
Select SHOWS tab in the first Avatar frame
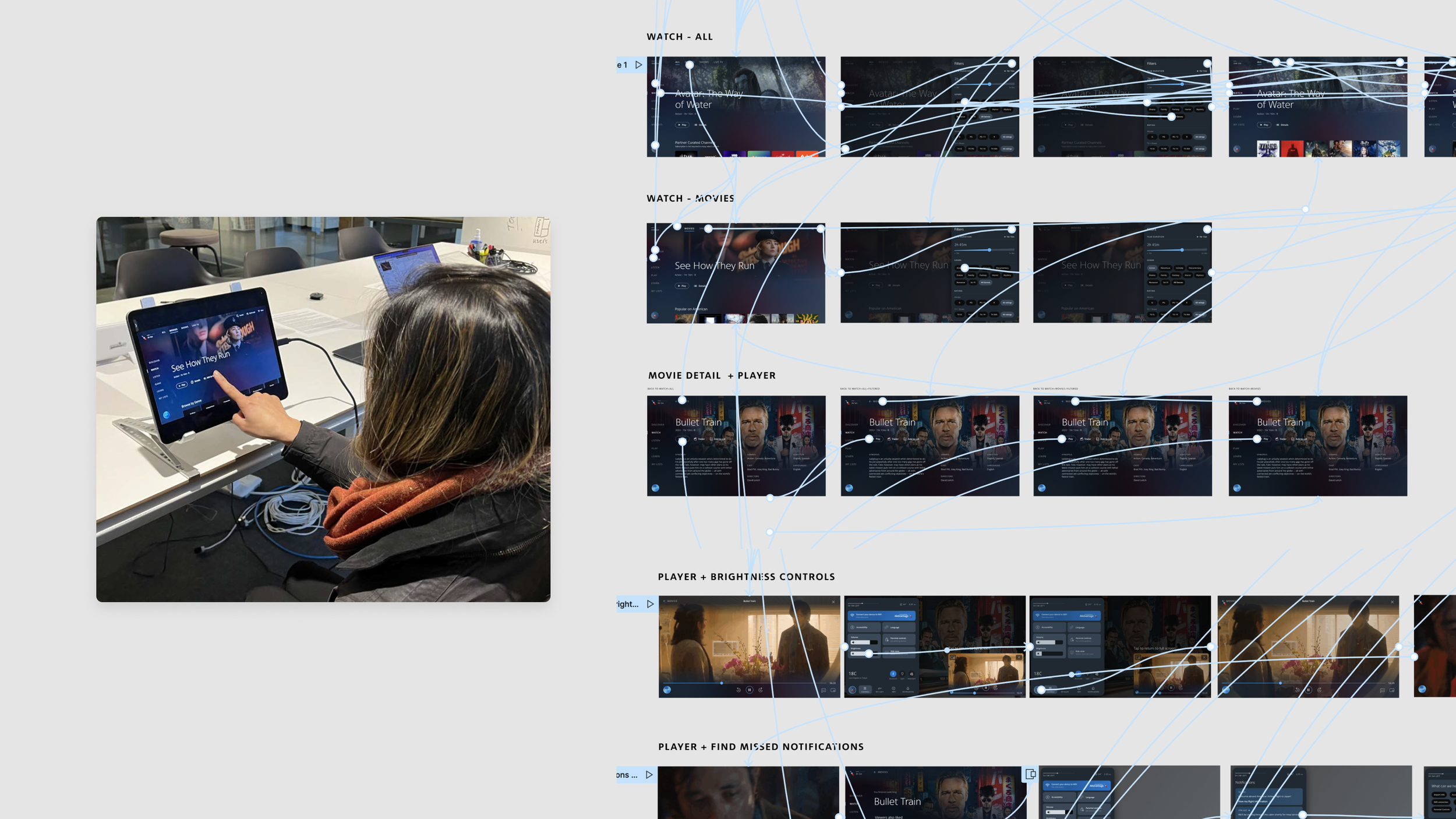tap(704, 62)
